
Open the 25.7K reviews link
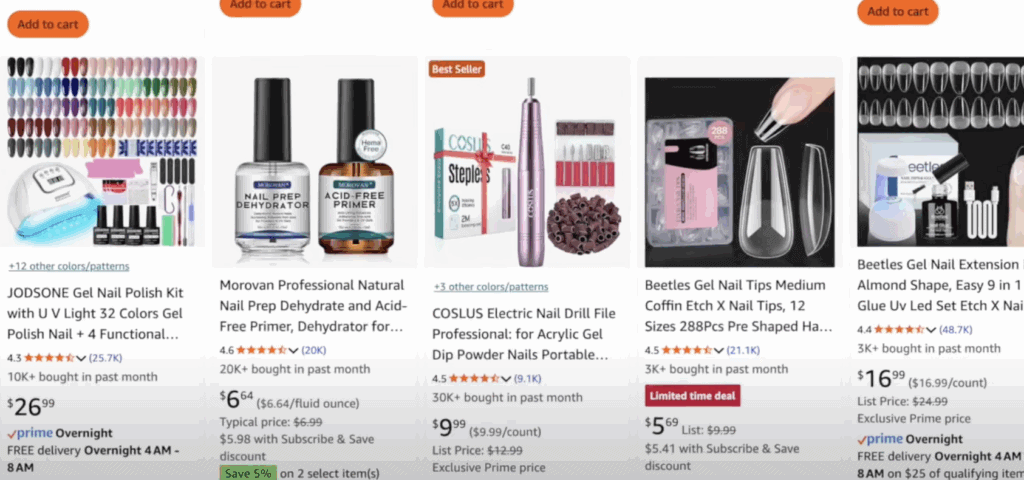coord(105,358)
